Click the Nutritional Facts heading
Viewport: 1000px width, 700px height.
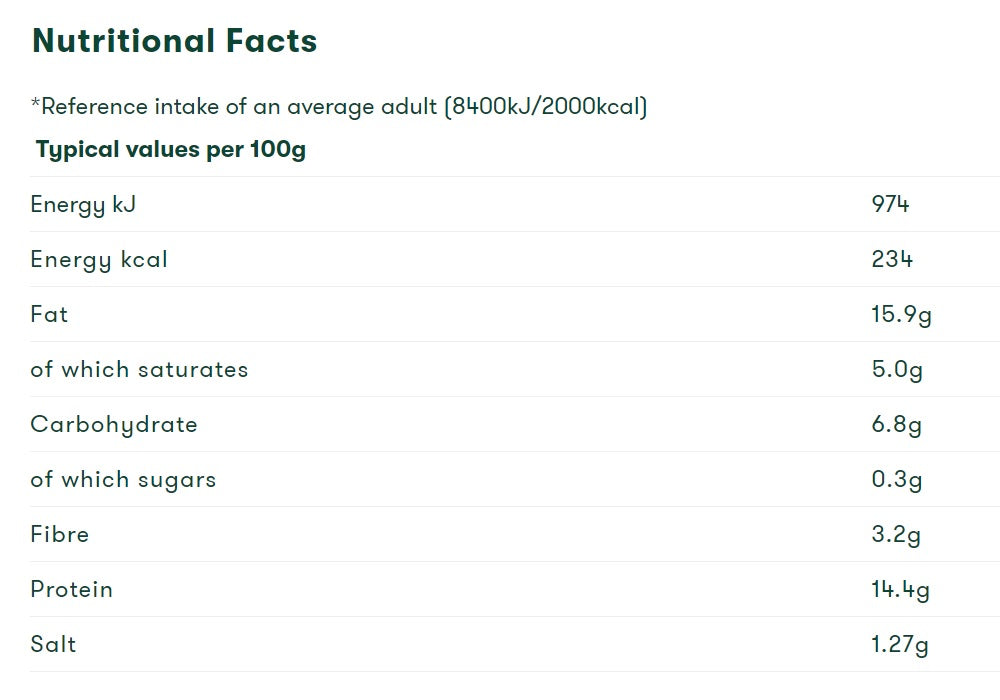(175, 41)
